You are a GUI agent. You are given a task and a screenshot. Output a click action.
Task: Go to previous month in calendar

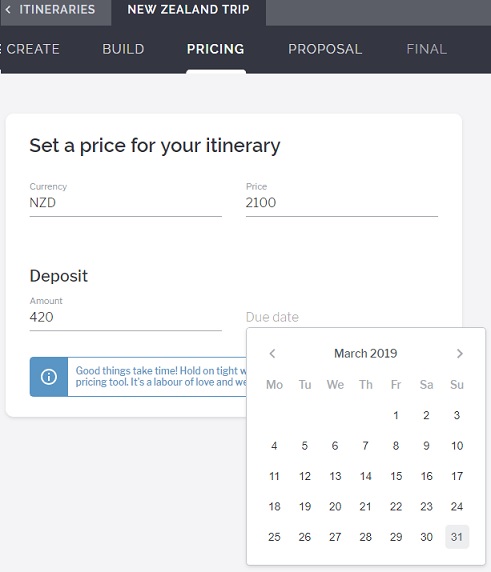(x=272, y=353)
